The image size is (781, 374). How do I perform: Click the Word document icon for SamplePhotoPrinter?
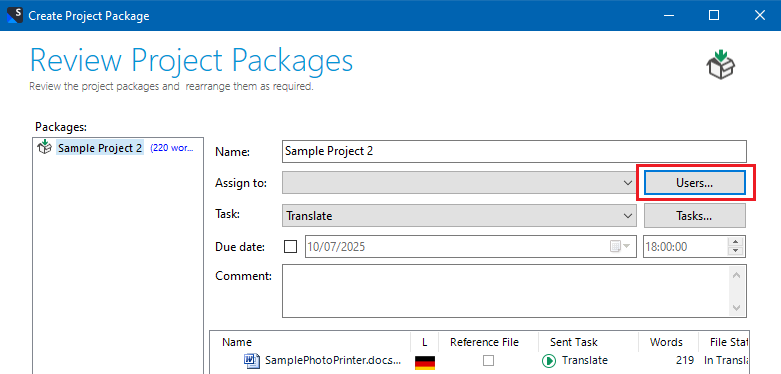tap(252, 360)
